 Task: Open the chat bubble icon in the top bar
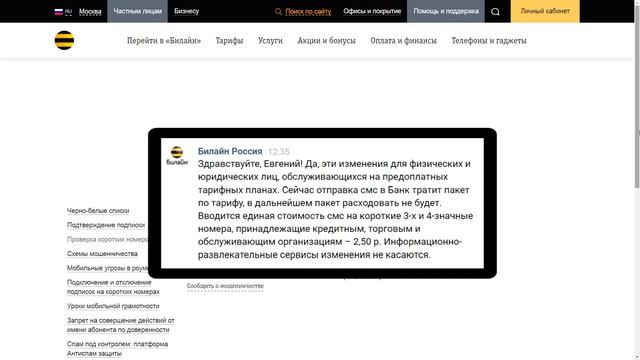(x=495, y=11)
